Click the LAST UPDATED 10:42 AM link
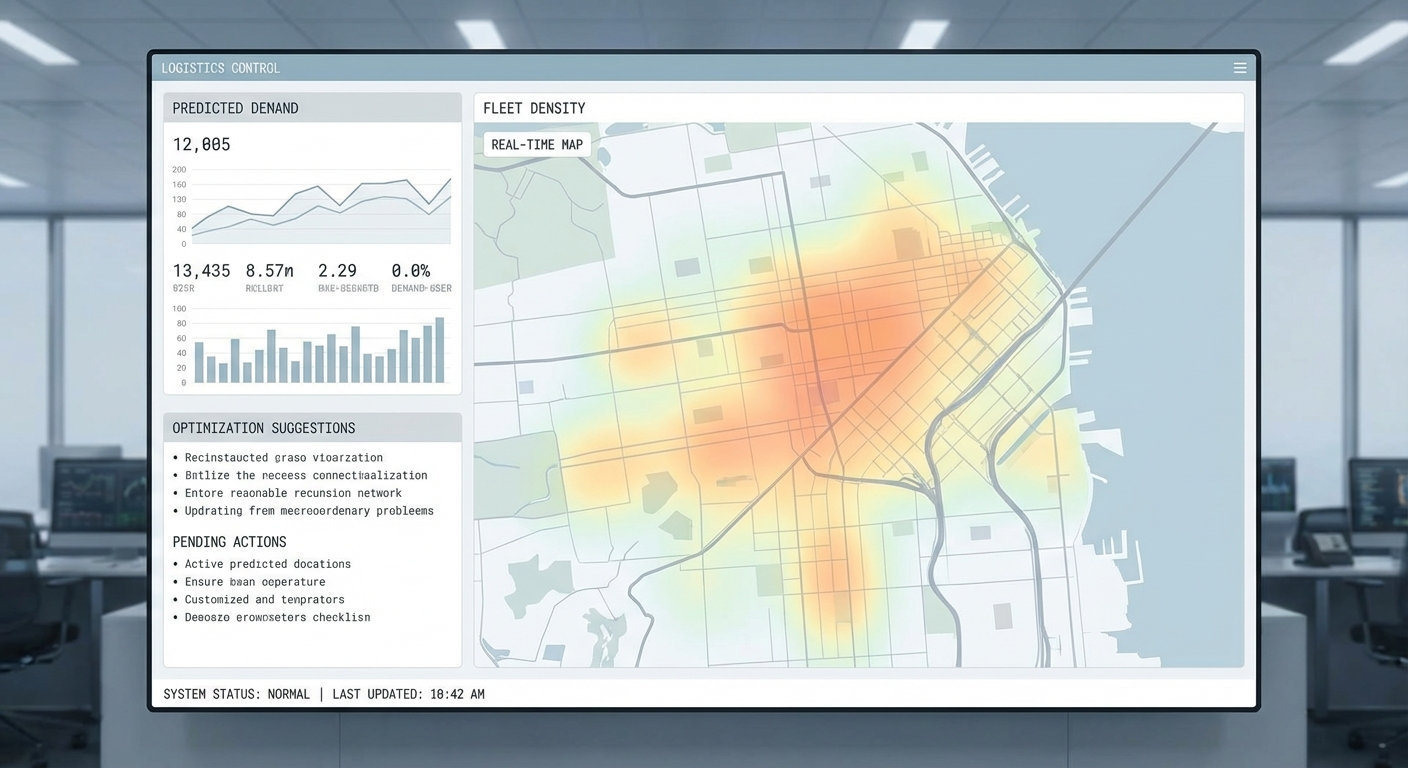 pos(408,693)
